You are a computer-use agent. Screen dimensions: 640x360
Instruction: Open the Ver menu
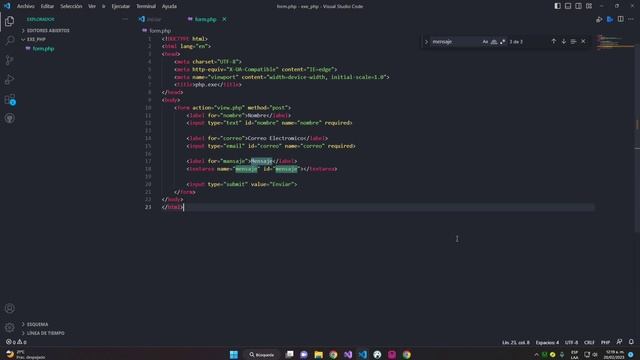point(92,6)
